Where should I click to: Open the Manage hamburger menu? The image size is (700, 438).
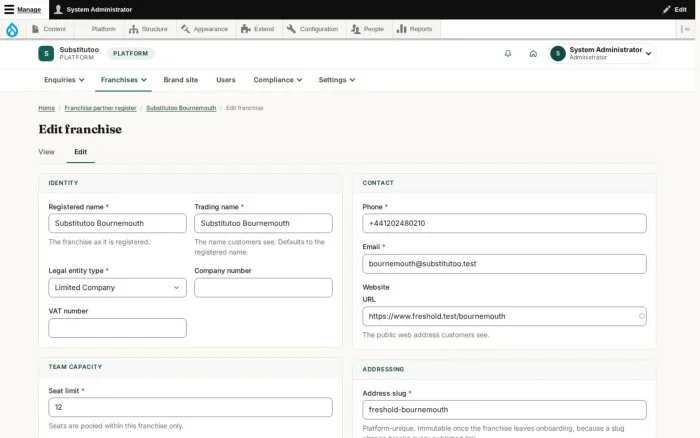tap(9, 9)
